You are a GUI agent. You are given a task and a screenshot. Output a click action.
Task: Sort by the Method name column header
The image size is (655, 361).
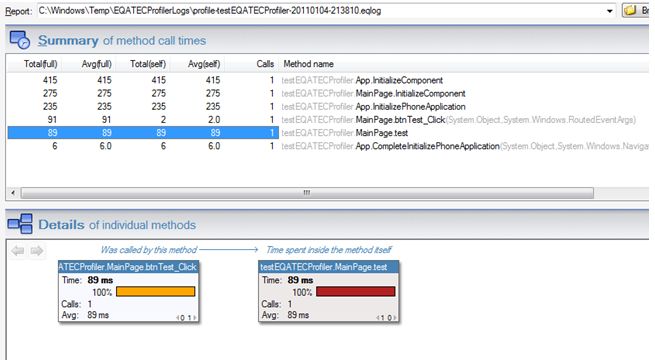click(308, 64)
